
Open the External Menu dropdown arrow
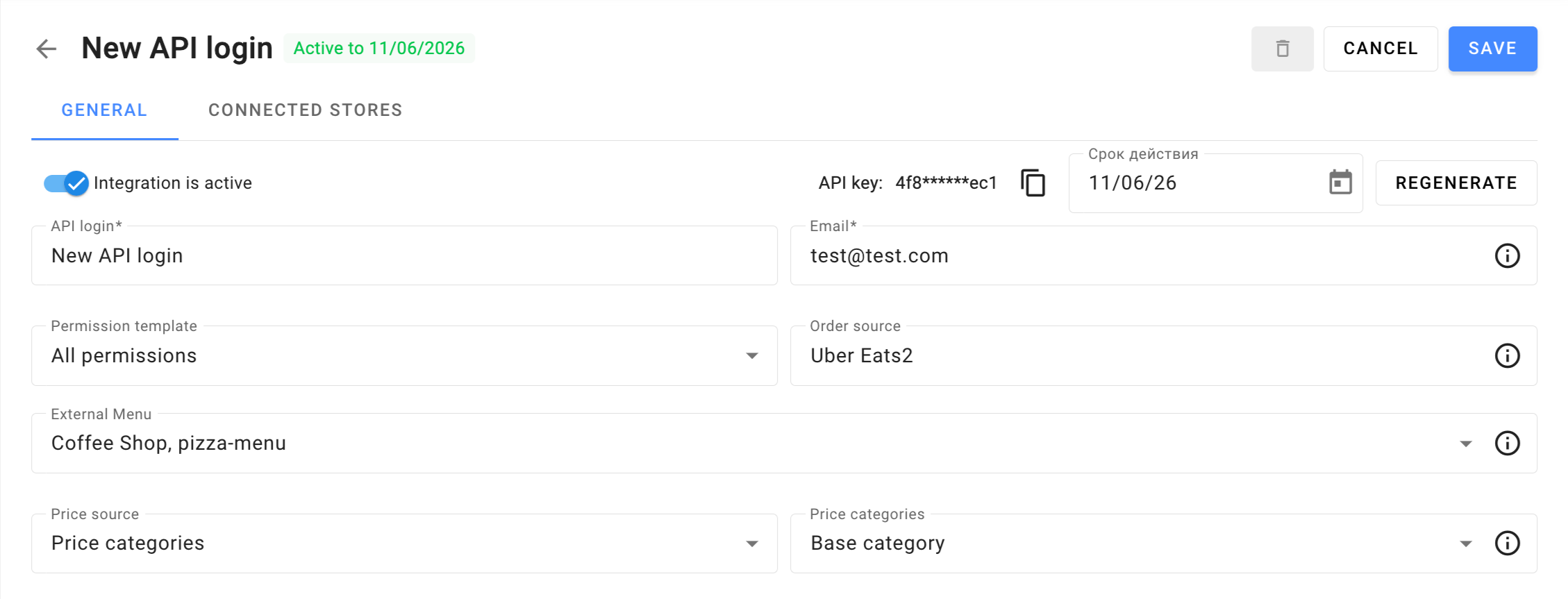click(1465, 444)
